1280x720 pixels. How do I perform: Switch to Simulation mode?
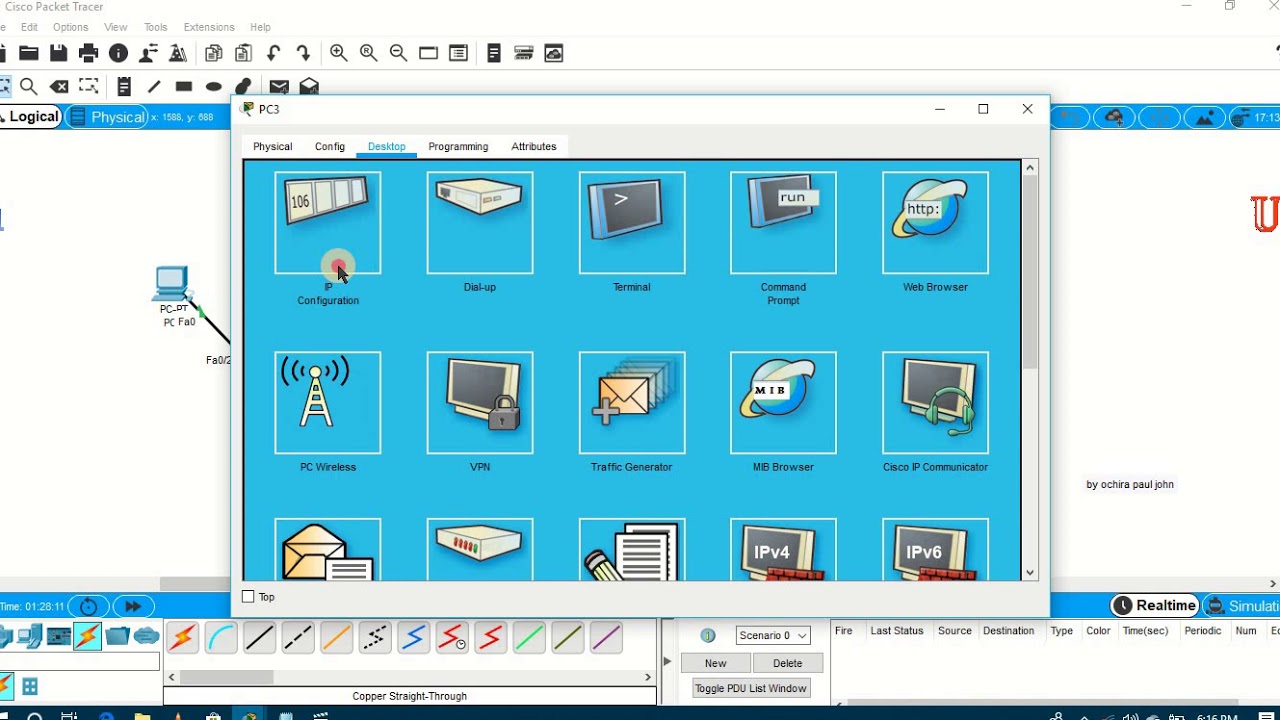[1241, 606]
